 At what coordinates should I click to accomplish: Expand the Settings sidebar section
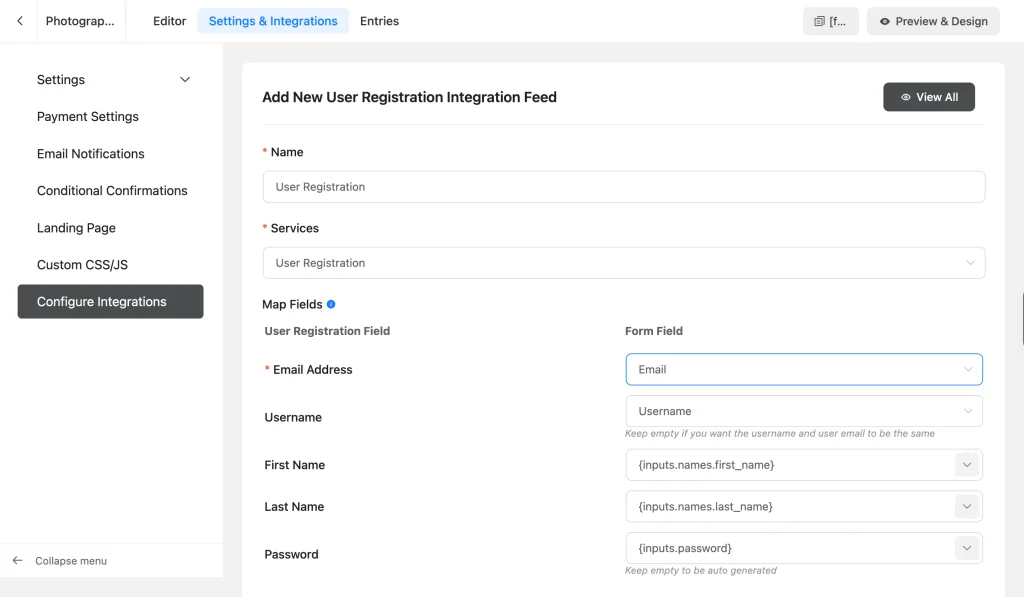coord(113,80)
